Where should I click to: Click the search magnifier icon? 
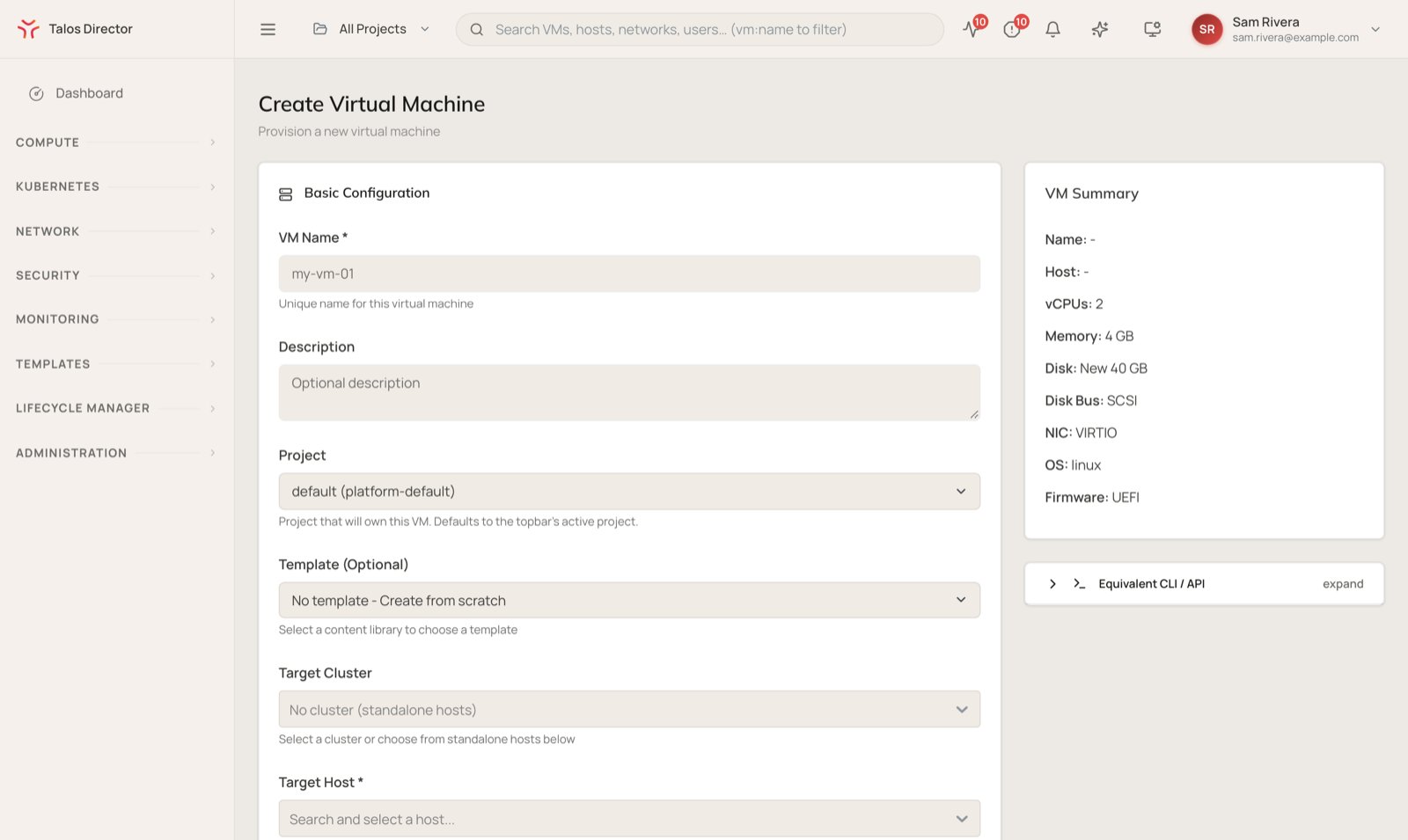coord(476,29)
